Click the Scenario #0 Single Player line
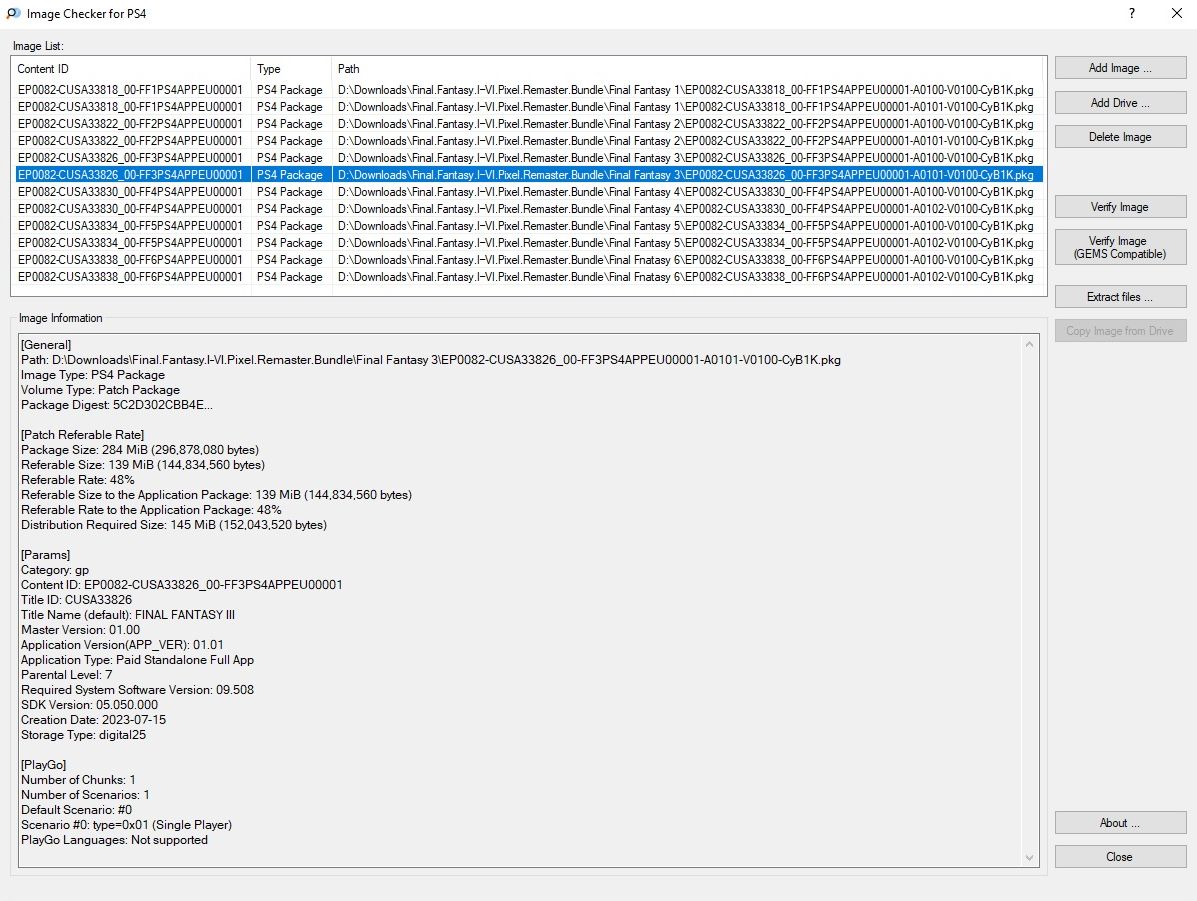 click(x=127, y=825)
